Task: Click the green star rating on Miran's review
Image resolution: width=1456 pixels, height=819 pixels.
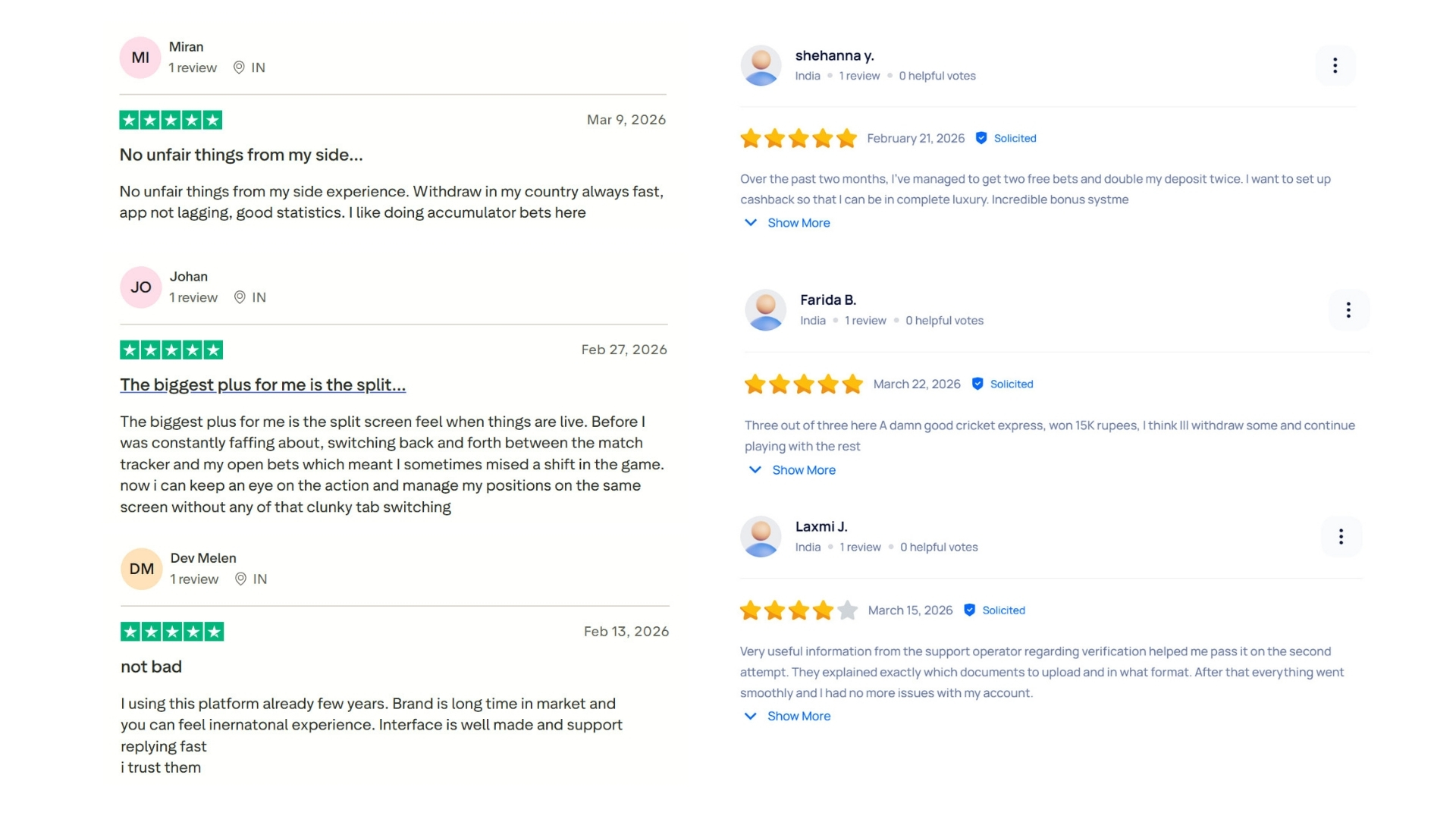Action: point(171,119)
